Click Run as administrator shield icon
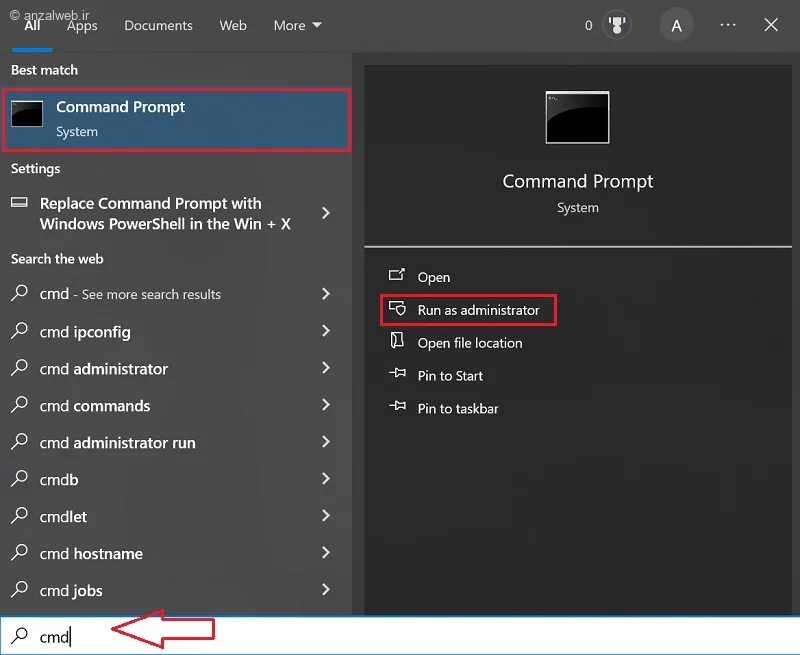The image size is (800, 655). pyautogui.click(x=397, y=310)
